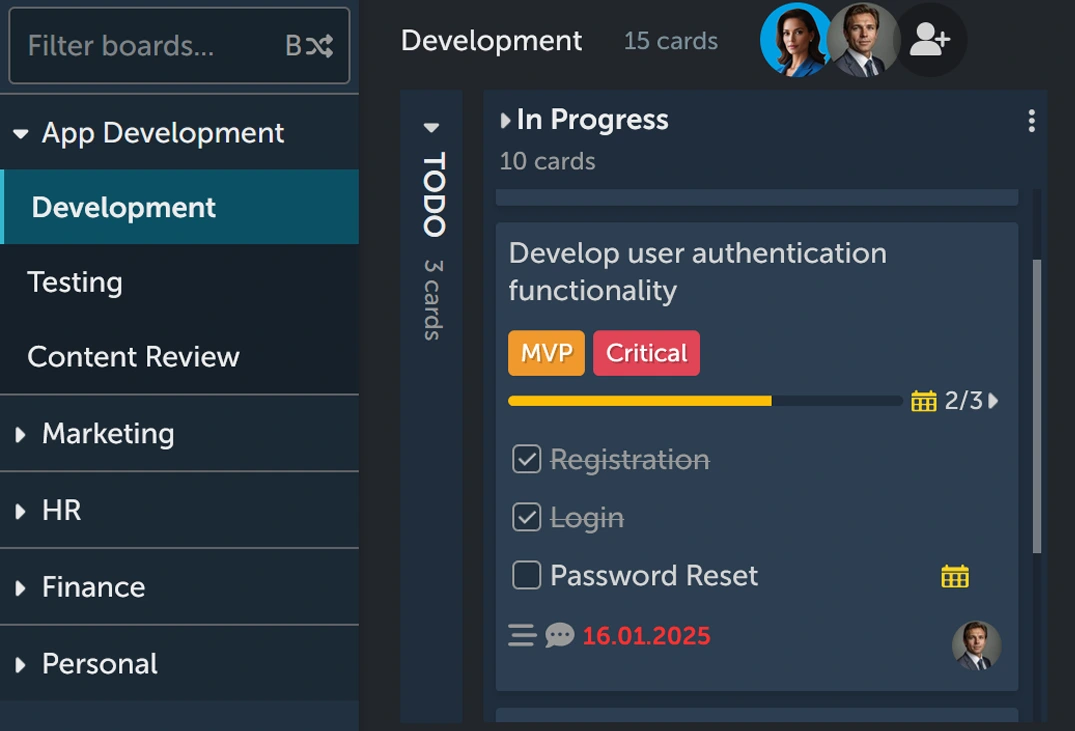Click the woman's avatar in board header
Image resolution: width=1075 pixels, height=731 pixels.
[x=795, y=40]
